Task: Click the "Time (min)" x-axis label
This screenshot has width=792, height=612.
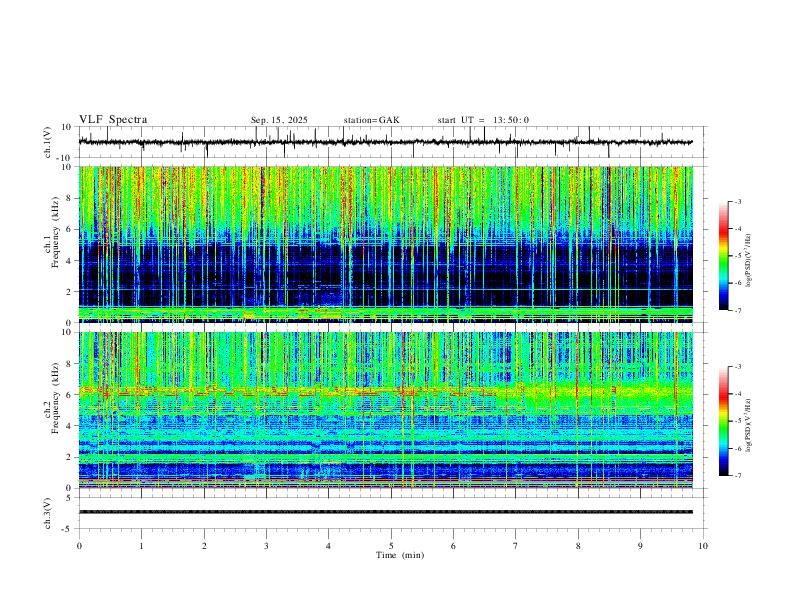Action: [x=400, y=555]
